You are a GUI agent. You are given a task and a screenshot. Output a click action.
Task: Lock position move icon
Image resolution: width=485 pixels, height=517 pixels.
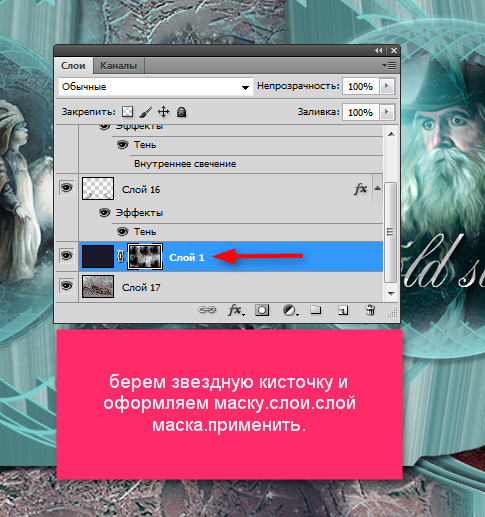(163, 112)
